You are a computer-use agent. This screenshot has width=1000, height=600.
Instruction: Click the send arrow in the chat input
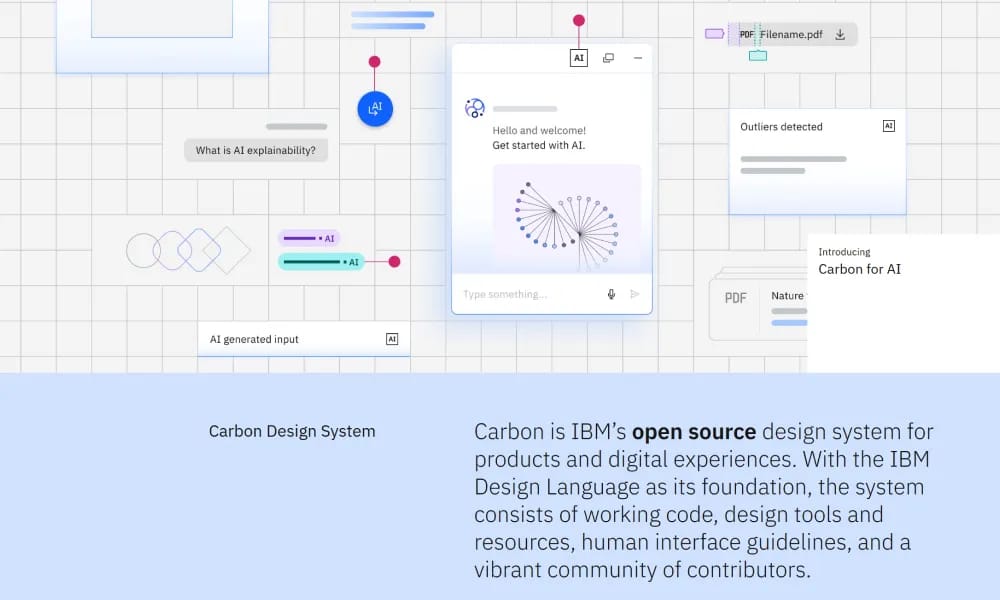pyautogui.click(x=635, y=294)
